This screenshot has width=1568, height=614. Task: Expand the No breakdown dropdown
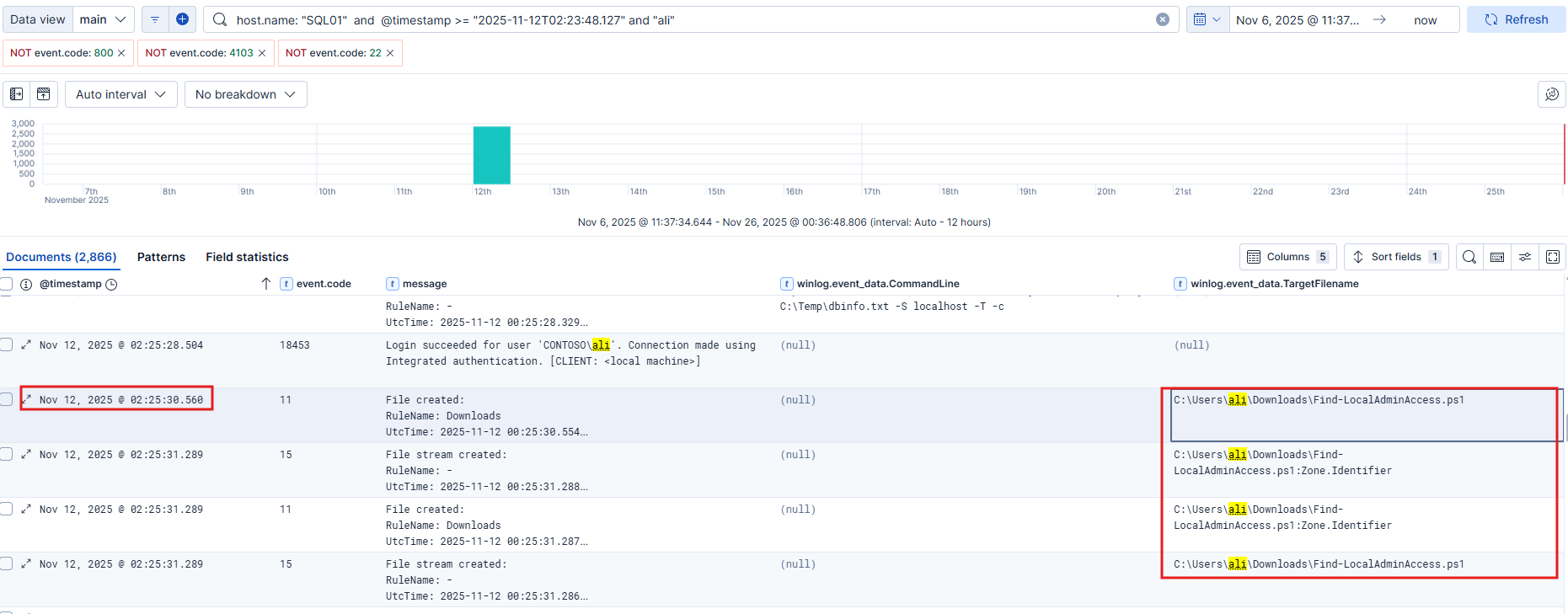tap(245, 94)
